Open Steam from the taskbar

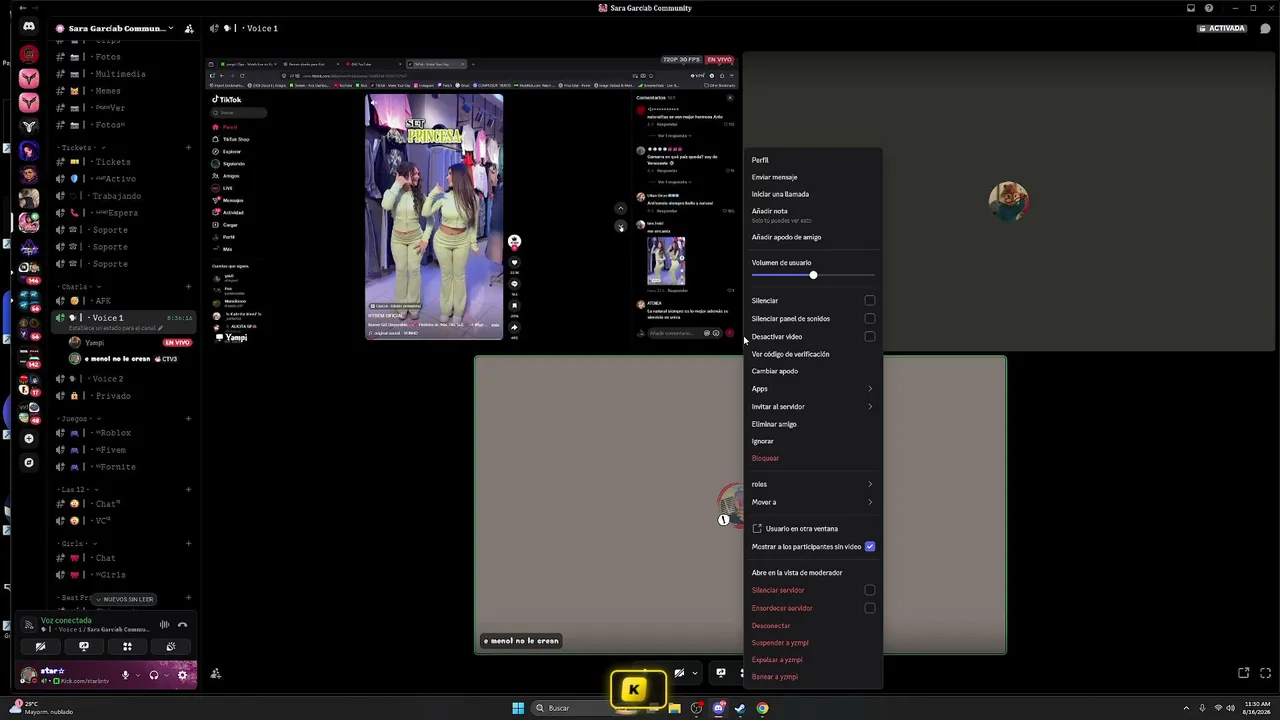tap(740, 708)
